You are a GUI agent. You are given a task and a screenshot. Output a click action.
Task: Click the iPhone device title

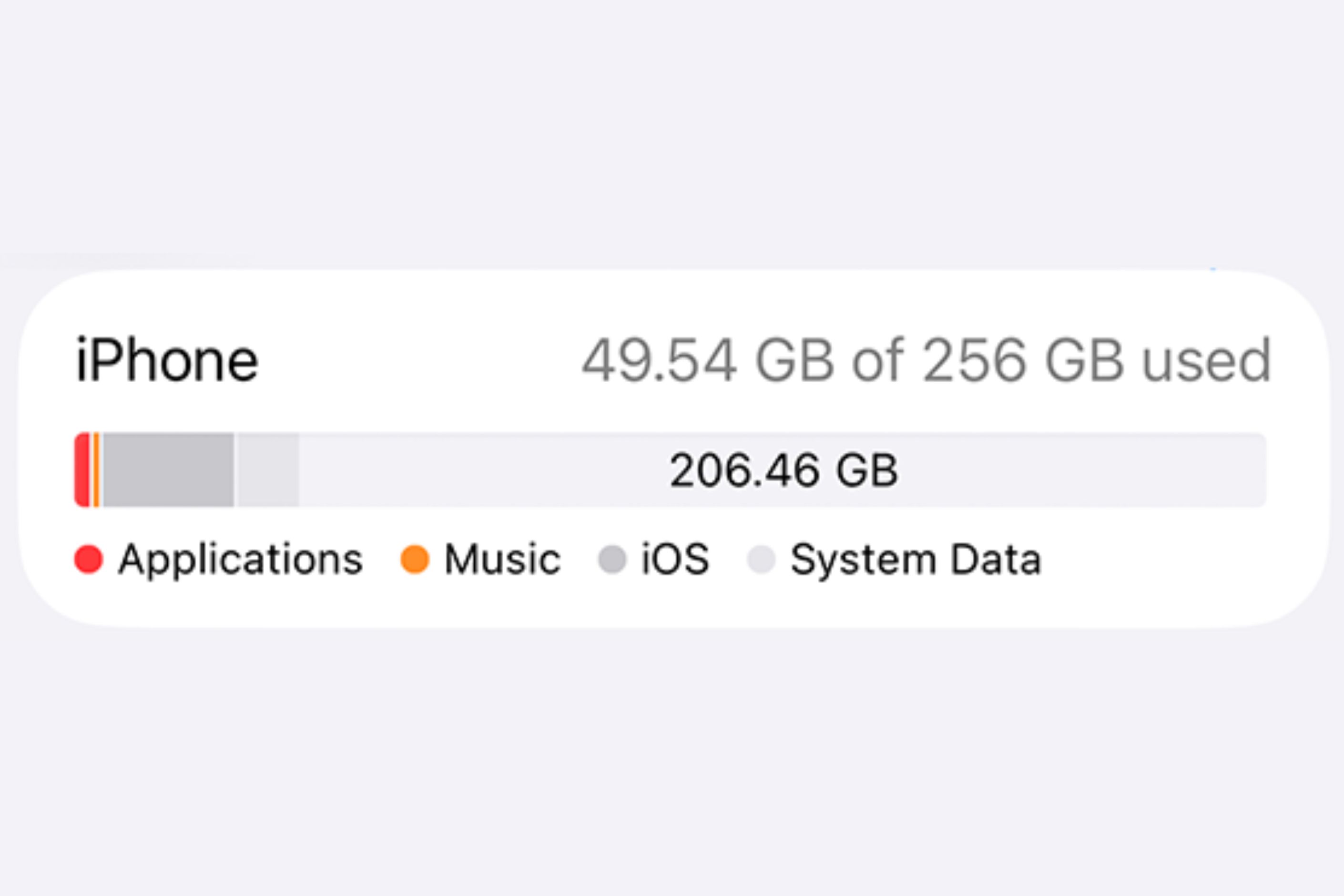coord(167,361)
